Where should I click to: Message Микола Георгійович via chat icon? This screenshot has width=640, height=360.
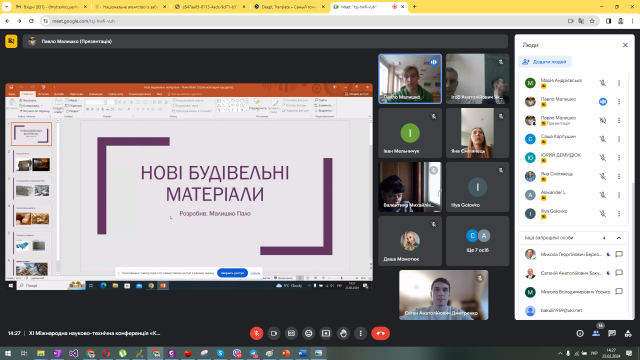click(x=619, y=254)
